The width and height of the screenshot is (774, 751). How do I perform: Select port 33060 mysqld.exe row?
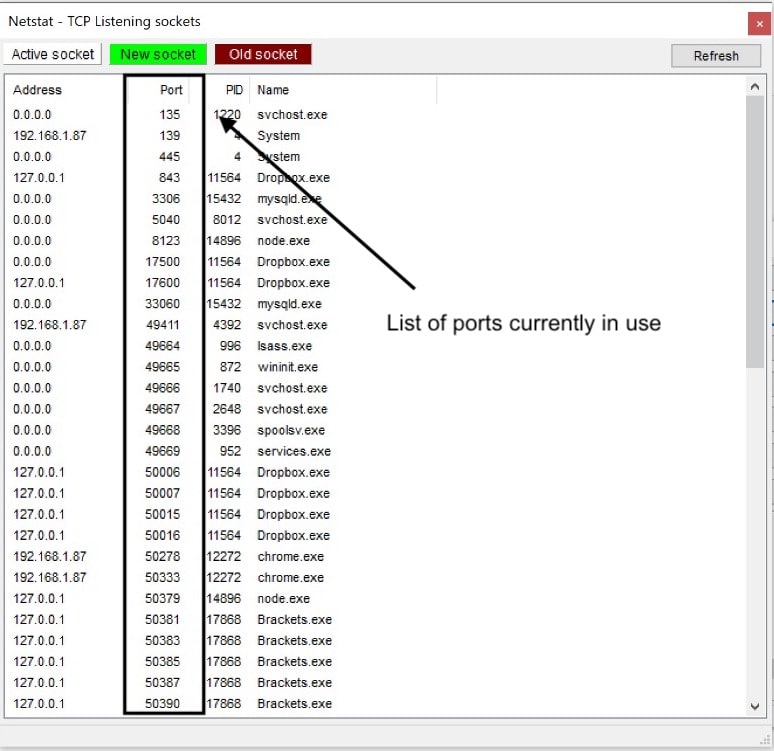click(x=170, y=304)
